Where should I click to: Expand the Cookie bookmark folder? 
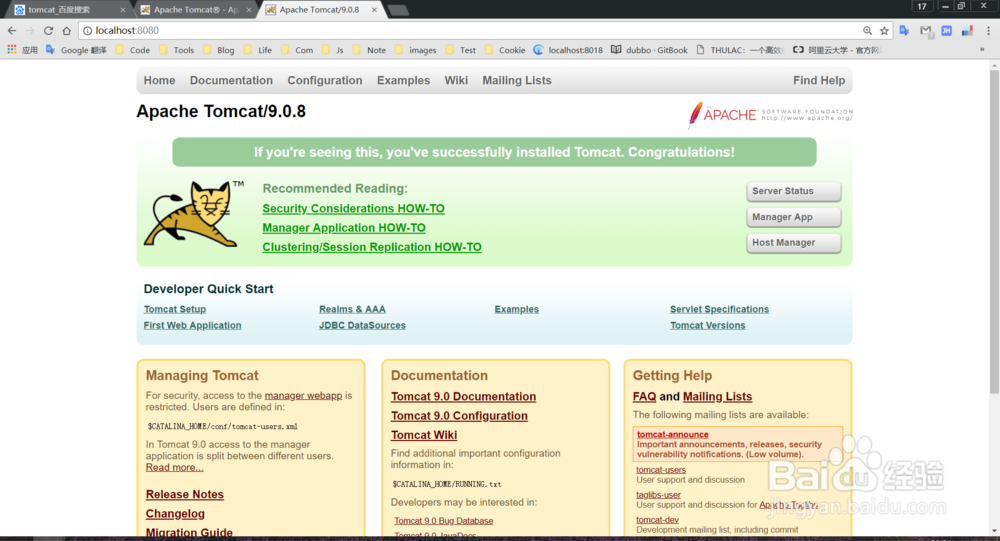pyautogui.click(x=505, y=50)
